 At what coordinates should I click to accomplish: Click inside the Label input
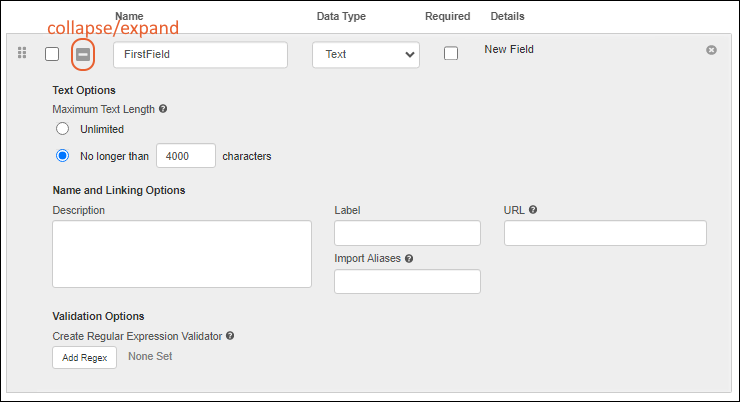pyautogui.click(x=407, y=233)
